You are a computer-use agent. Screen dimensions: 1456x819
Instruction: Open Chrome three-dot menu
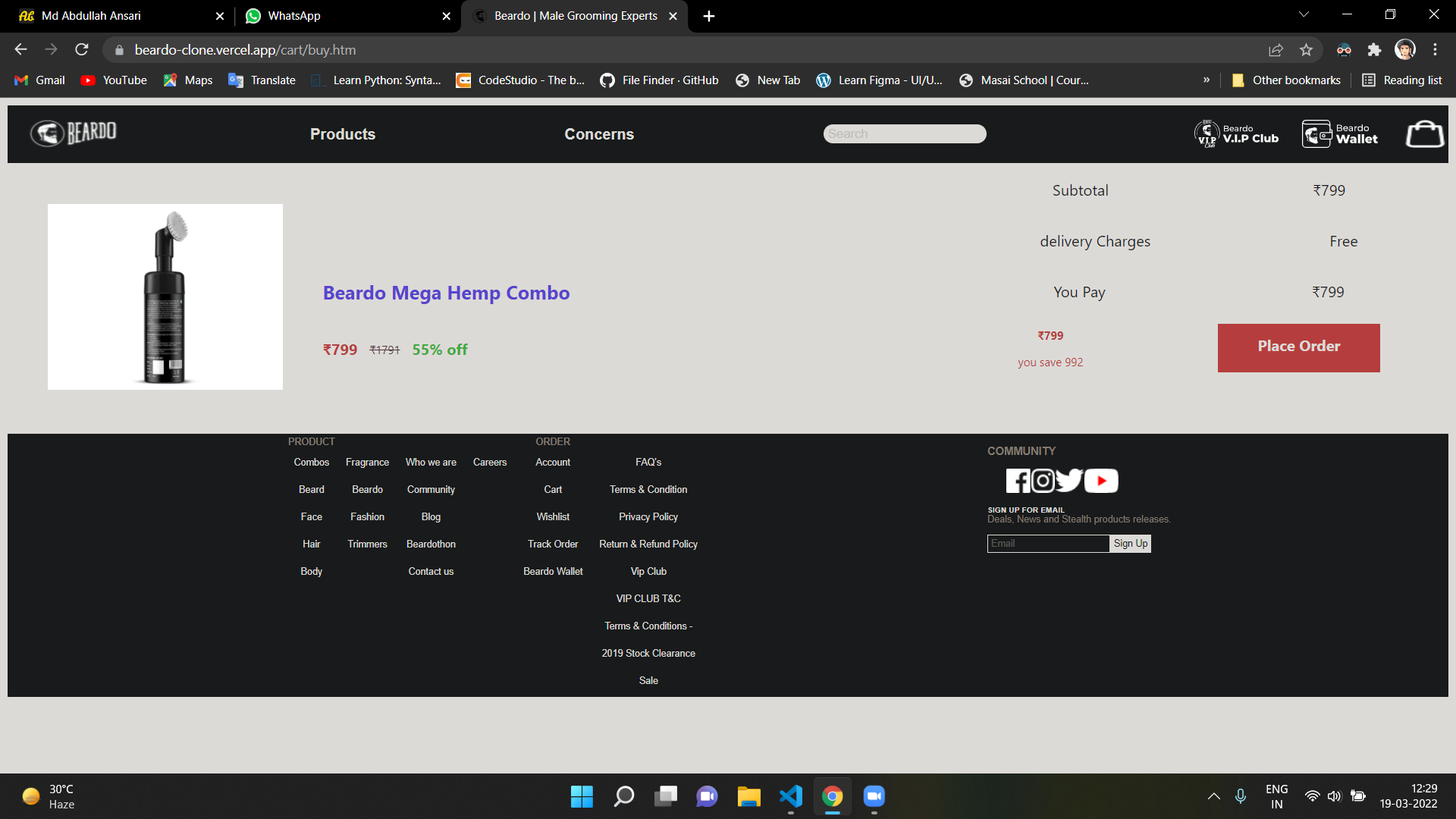(1435, 50)
